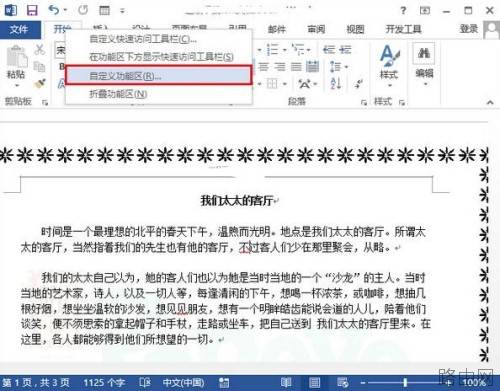Open the 粘贴 dropdown arrow

coord(16,86)
